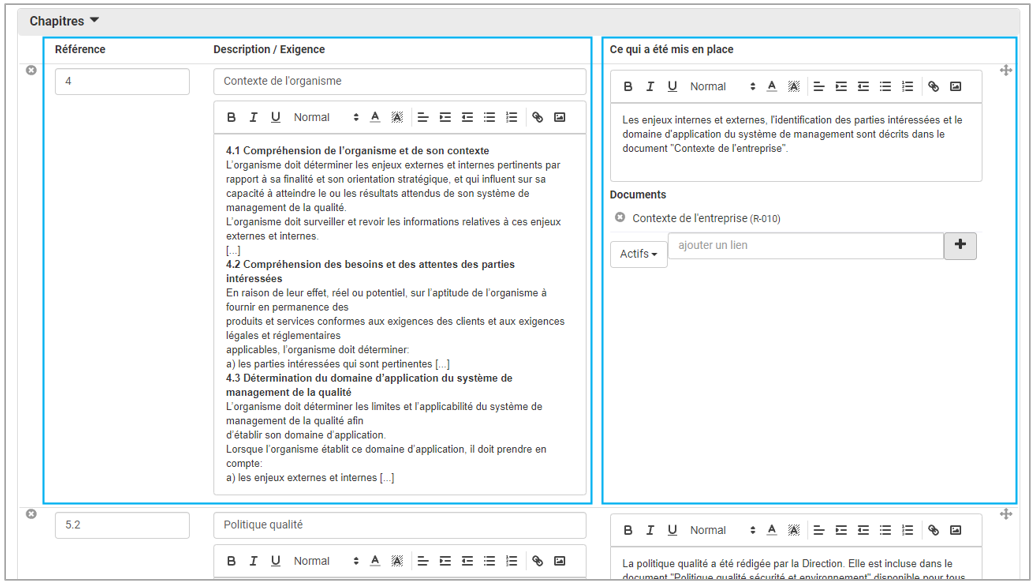The image size is (1034, 585).
Task: Remove the 'Contexte de l'entreprise' document link
Action: click(620, 217)
